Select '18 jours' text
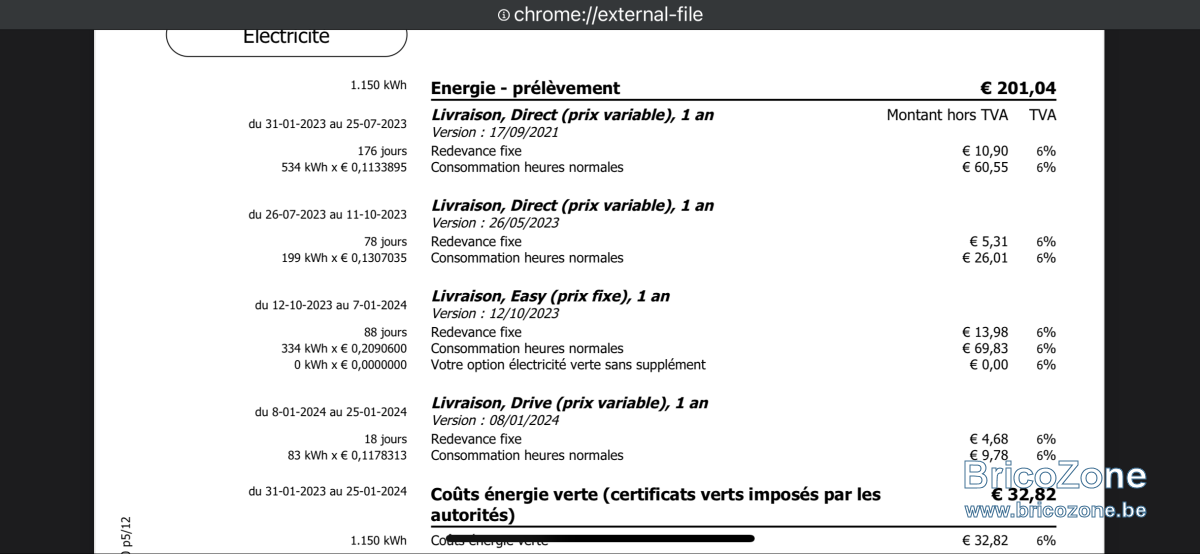The image size is (1200, 554). 386,439
